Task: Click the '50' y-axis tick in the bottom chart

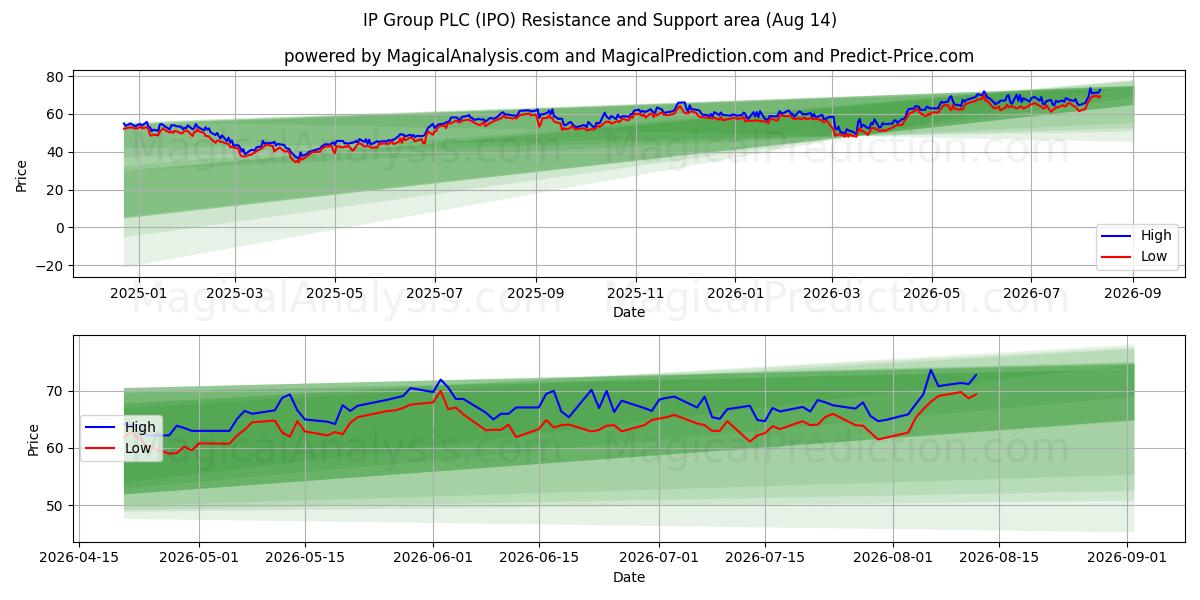Action: tap(56, 506)
